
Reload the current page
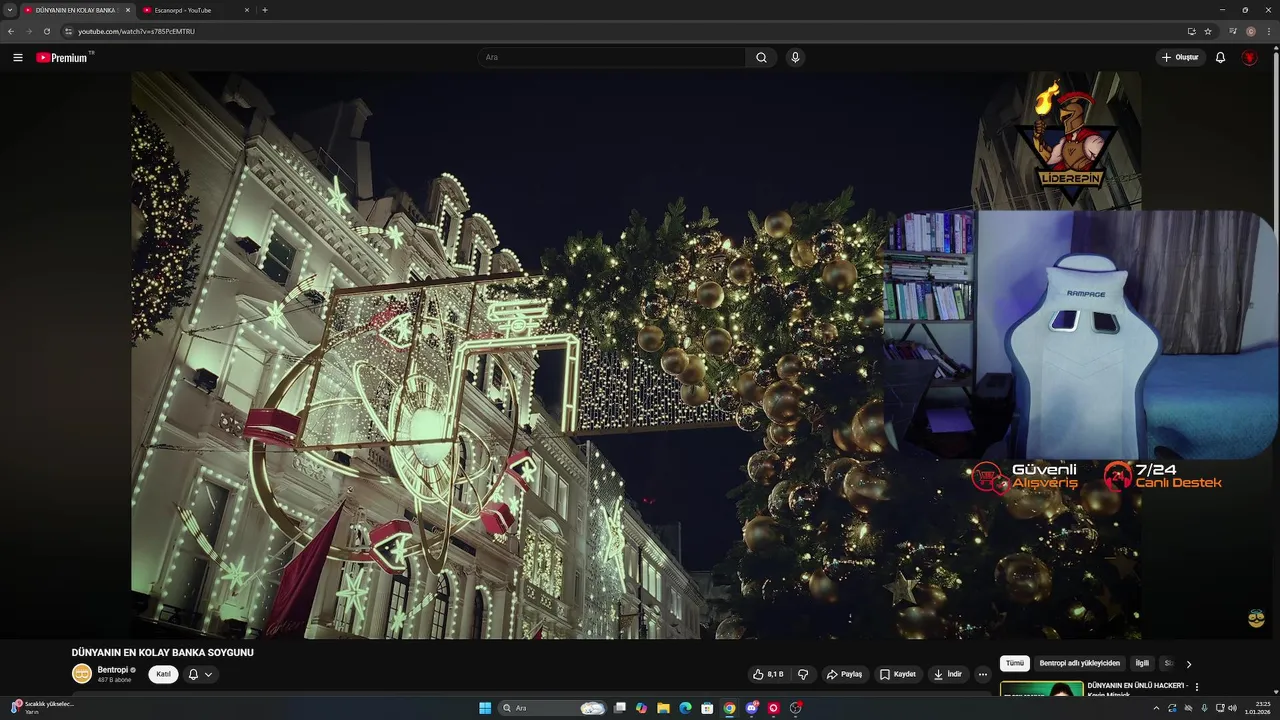pyautogui.click(x=46, y=31)
